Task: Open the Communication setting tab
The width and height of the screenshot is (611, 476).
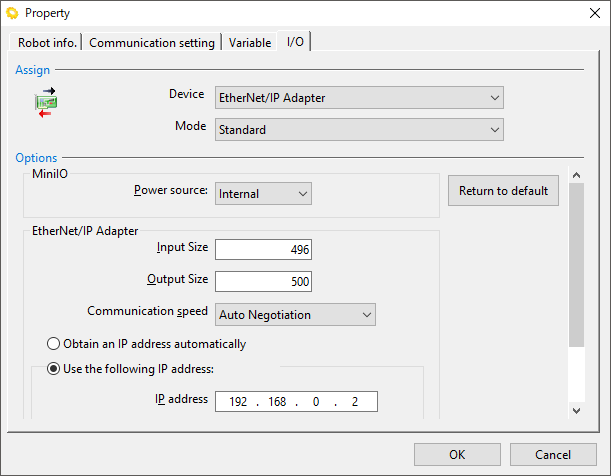Action: [152, 43]
